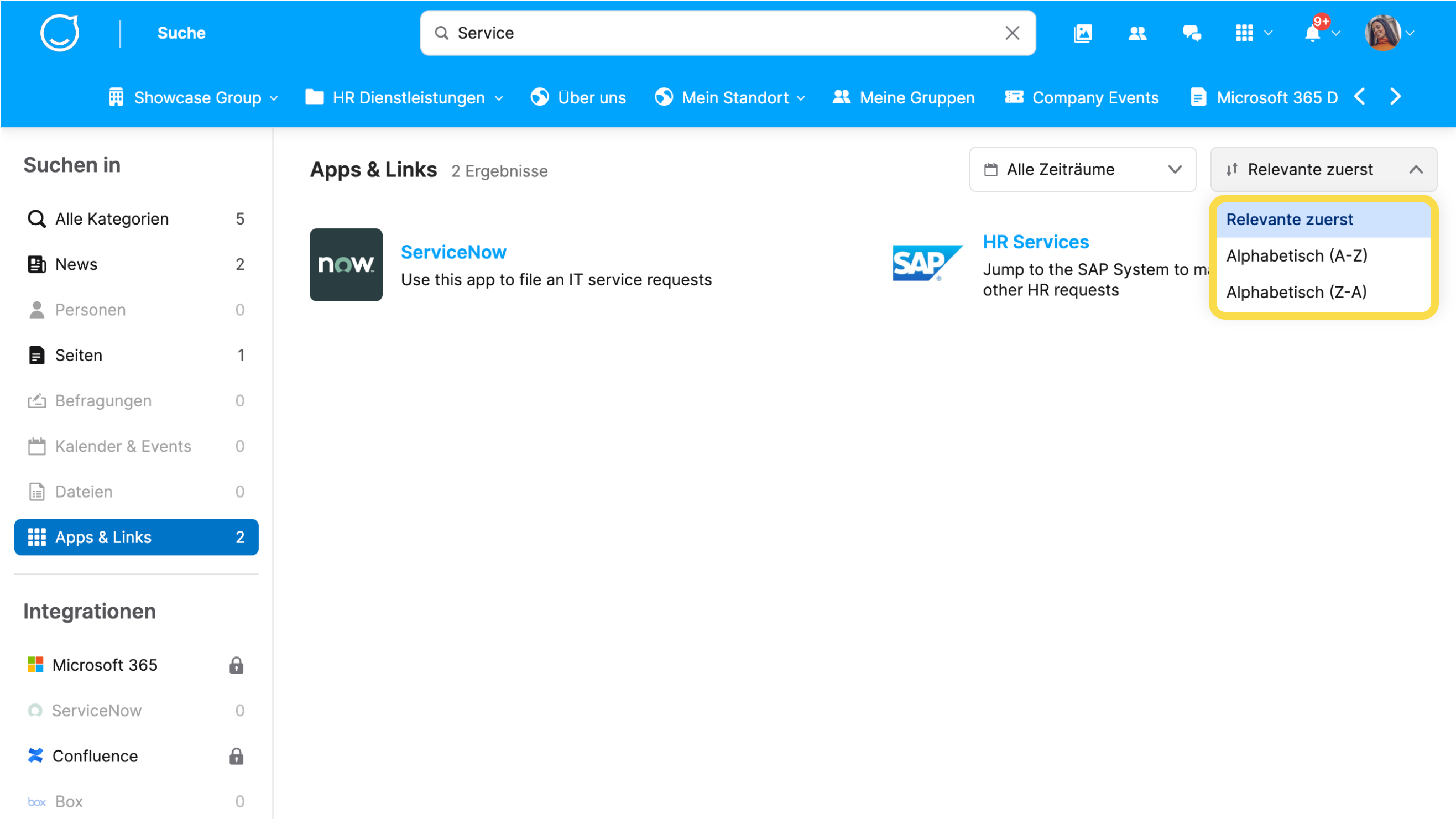Select Alphabetisch (A-Z) sort option

1297,256
